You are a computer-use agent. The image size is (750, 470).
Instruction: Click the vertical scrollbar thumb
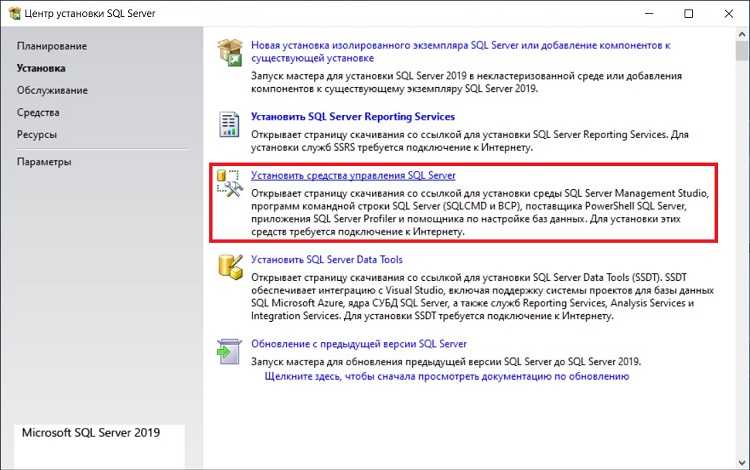[x=742, y=51]
